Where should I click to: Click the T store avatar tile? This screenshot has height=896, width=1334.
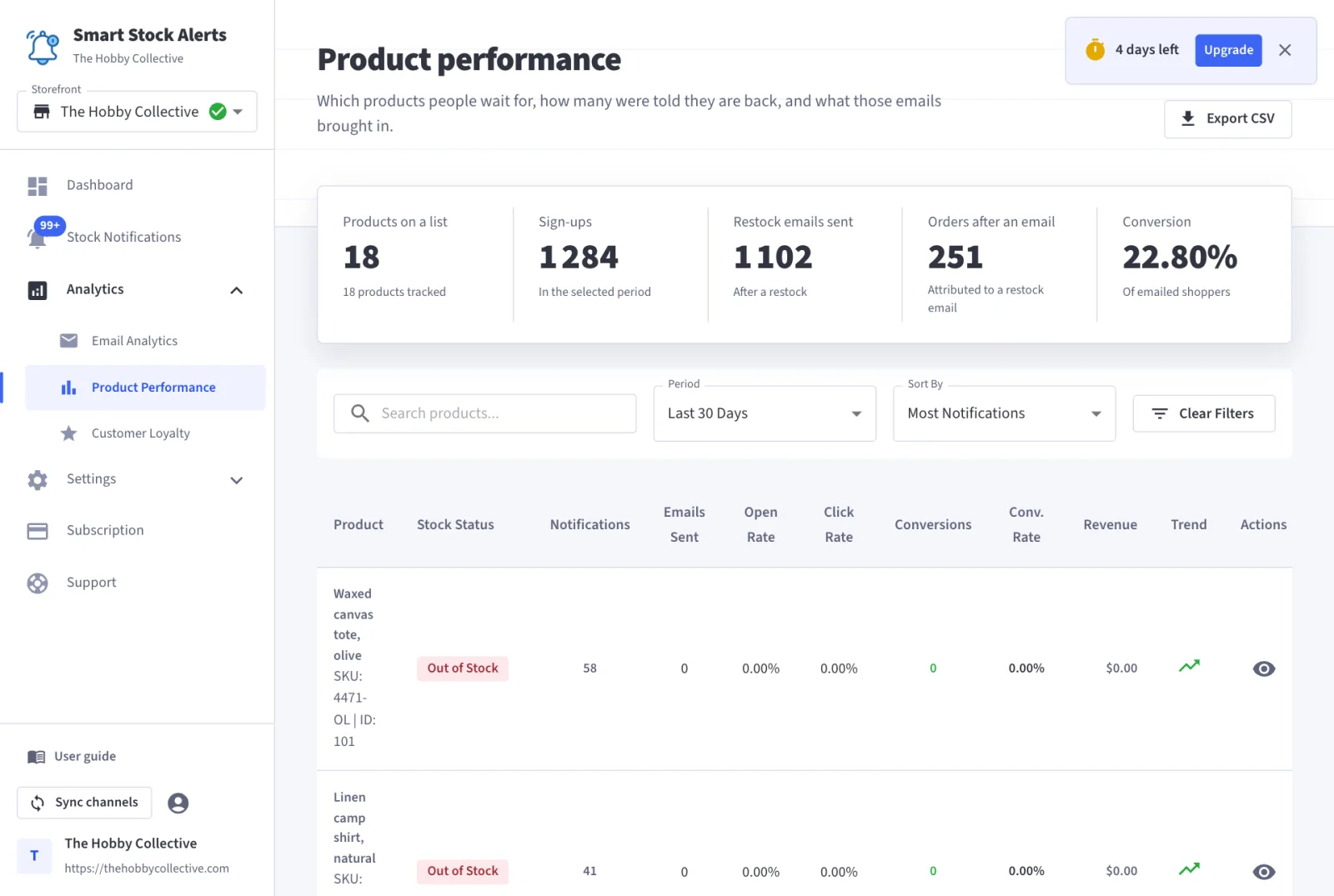click(x=34, y=856)
